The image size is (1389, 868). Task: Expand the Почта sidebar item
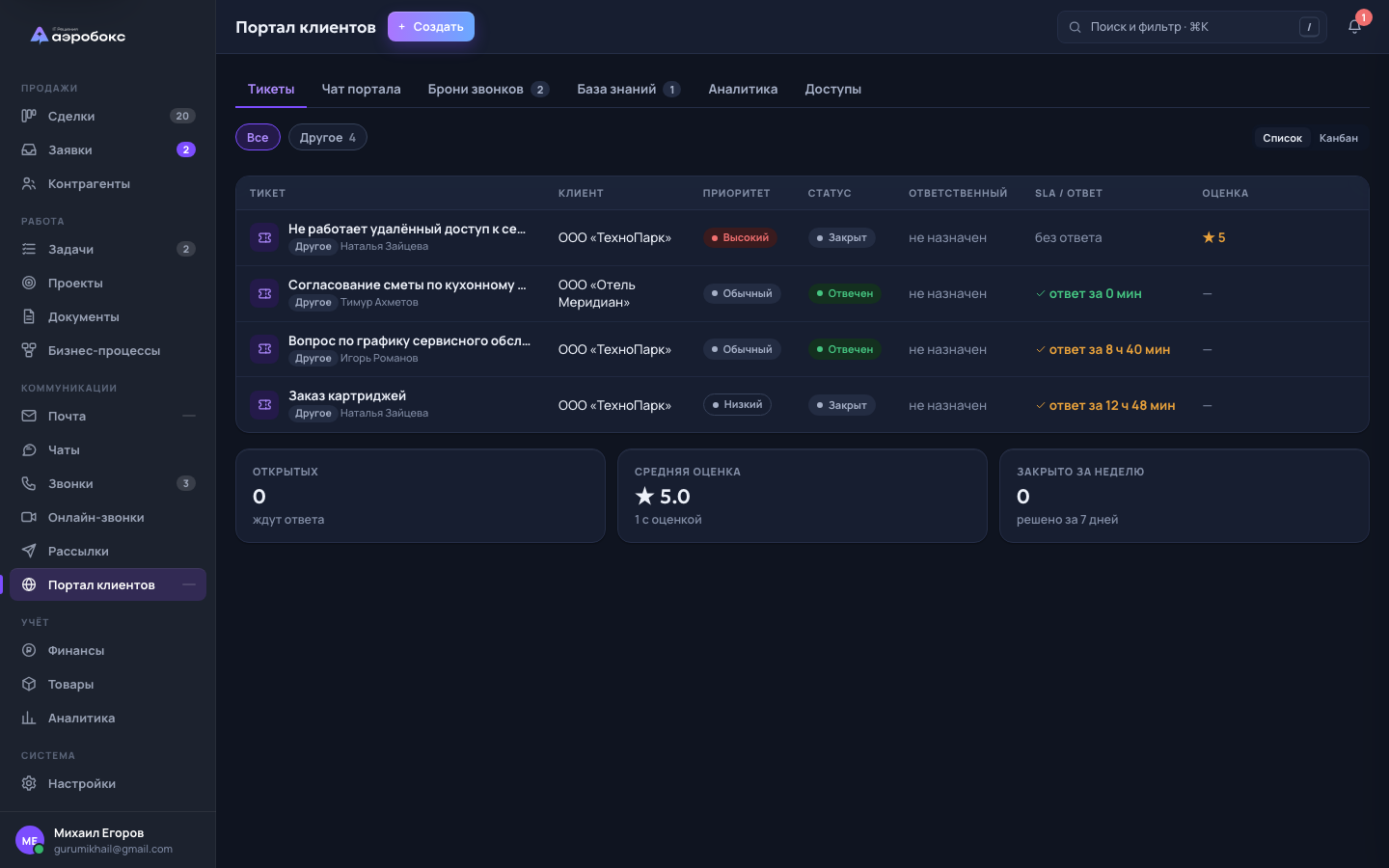click(x=189, y=416)
